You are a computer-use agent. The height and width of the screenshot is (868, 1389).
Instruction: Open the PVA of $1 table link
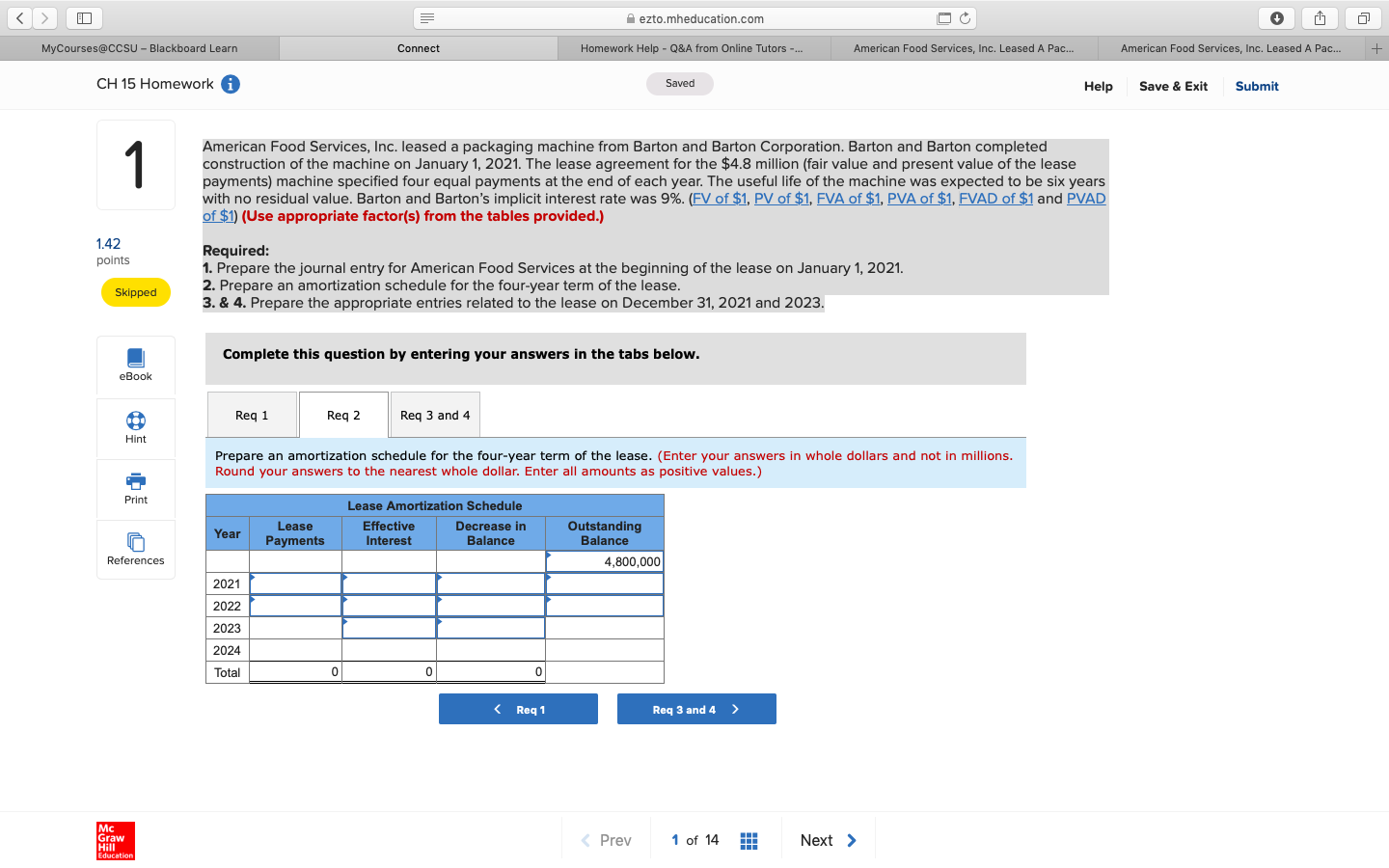coord(919,199)
